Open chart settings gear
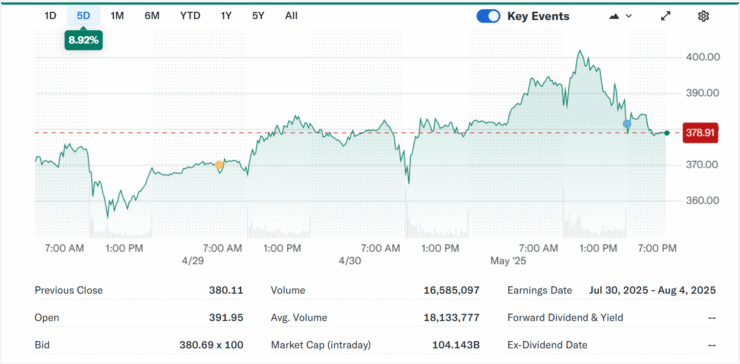 coord(703,16)
